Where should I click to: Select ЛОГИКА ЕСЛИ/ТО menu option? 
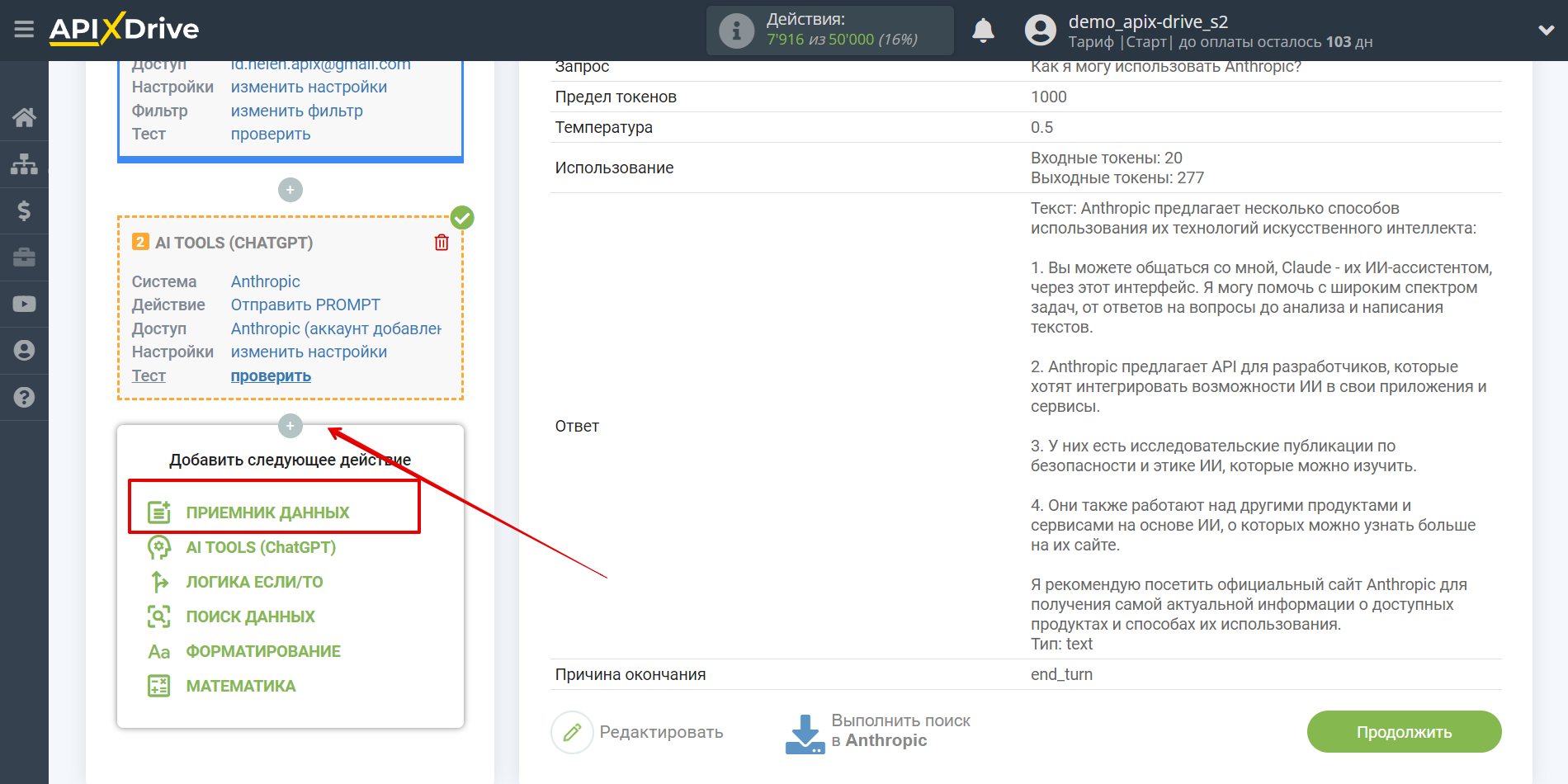254,582
